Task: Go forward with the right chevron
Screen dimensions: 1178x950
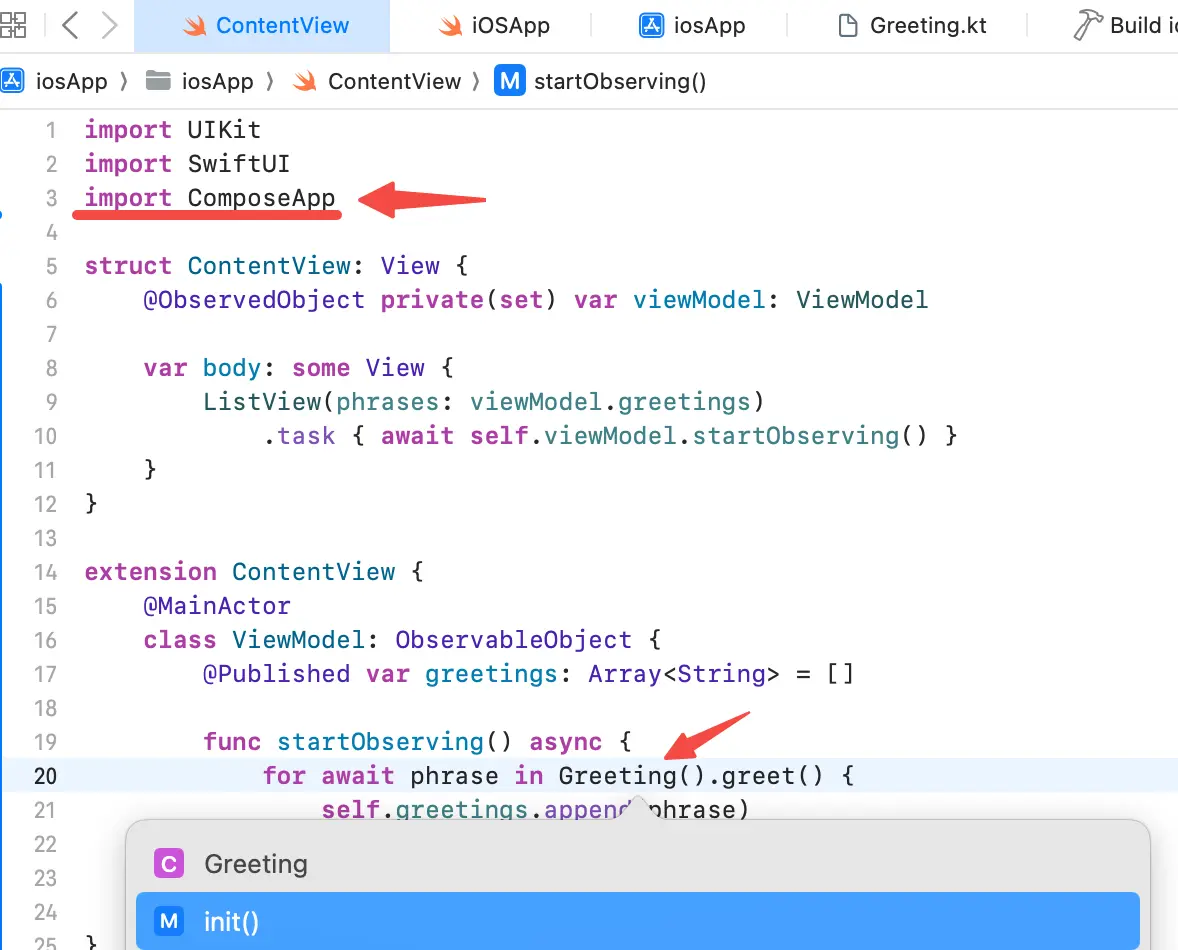Action: point(110,25)
